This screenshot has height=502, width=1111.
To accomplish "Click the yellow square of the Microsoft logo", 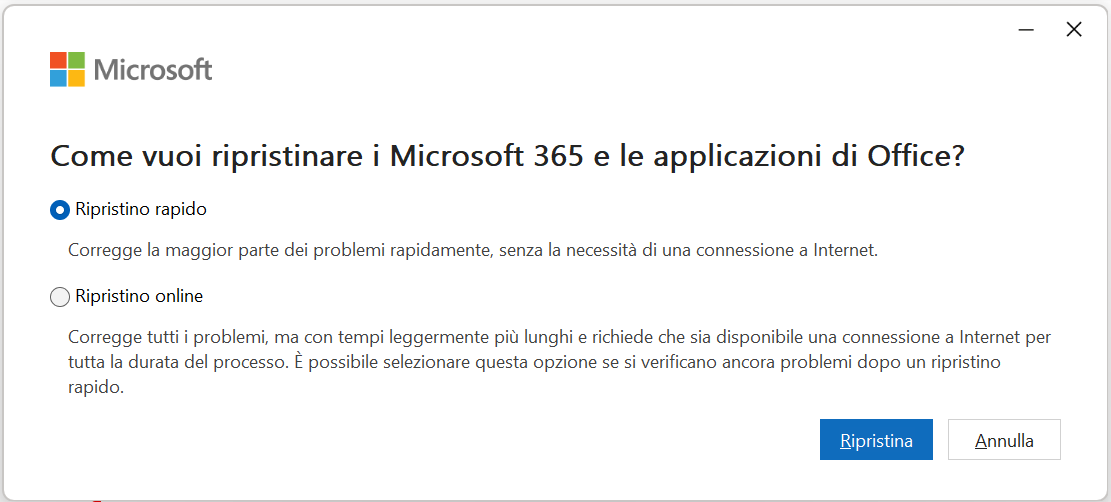I will pyautogui.click(x=77, y=79).
